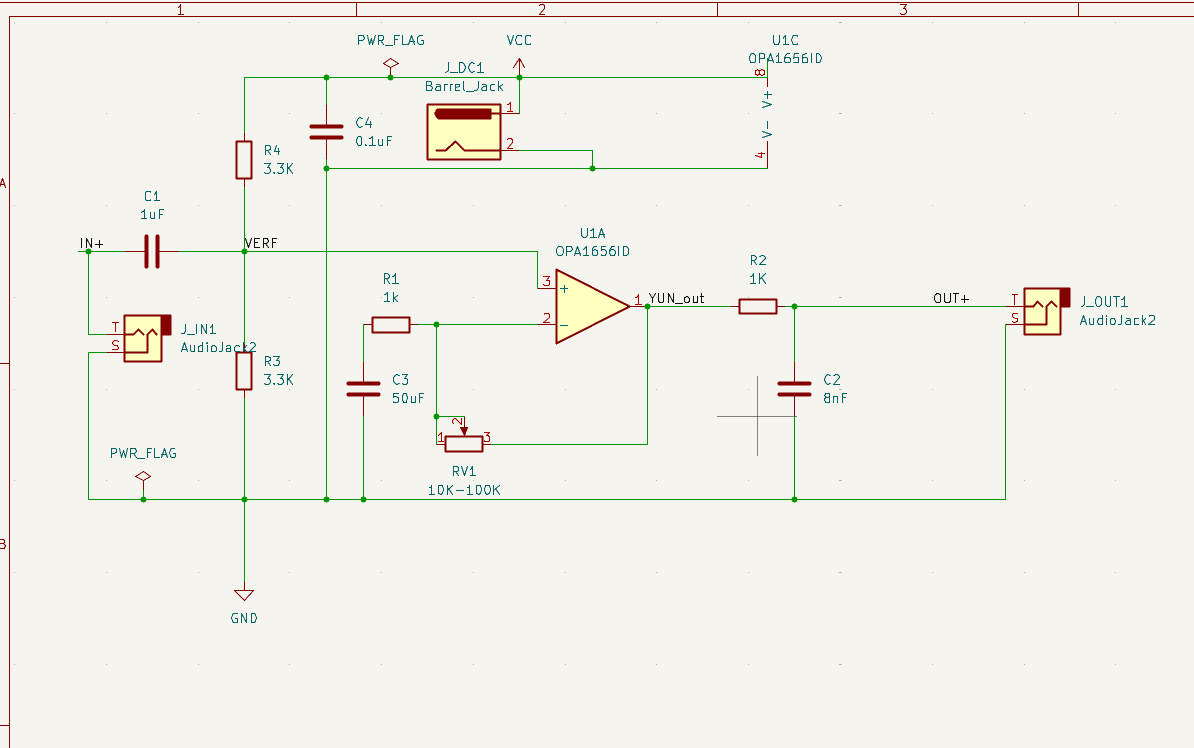Select the RV1 potentiometer symbol
The height and width of the screenshot is (748, 1194).
[x=462, y=438]
